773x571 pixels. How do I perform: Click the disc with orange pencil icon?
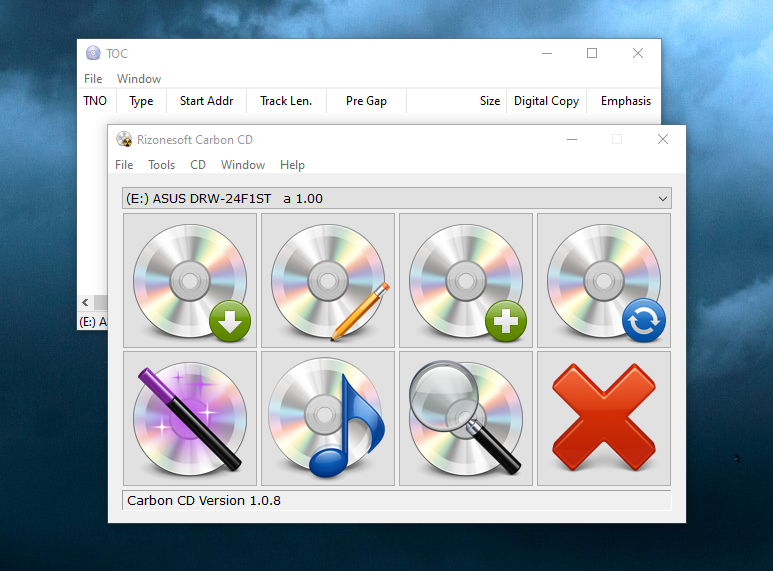click(x=328, y=281)
